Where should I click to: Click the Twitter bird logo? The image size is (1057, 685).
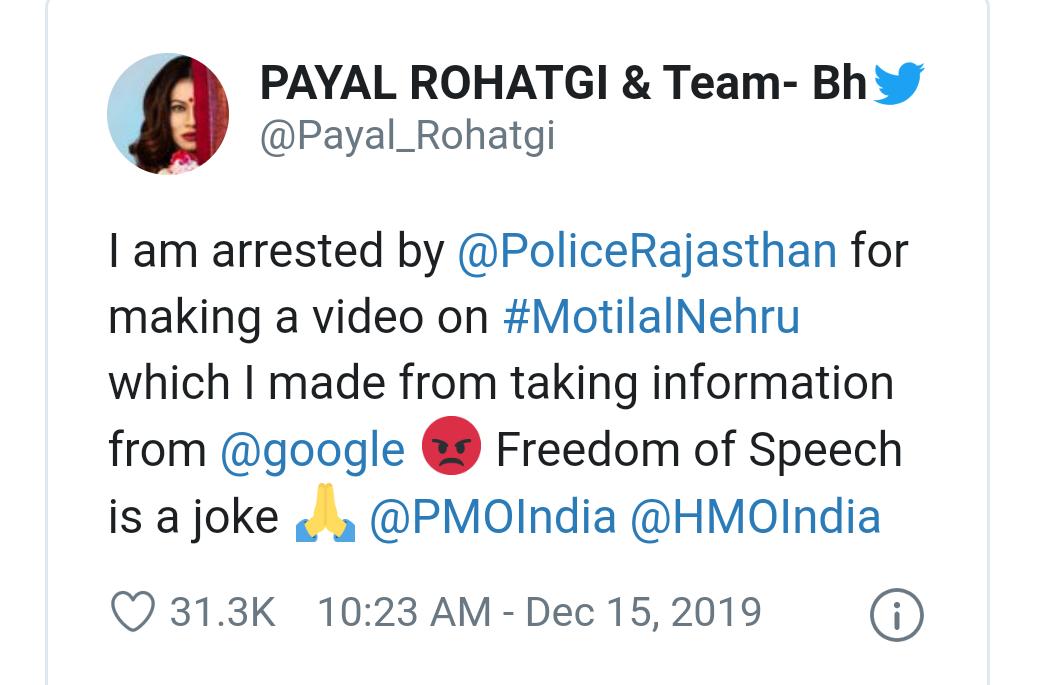[898, 84]
